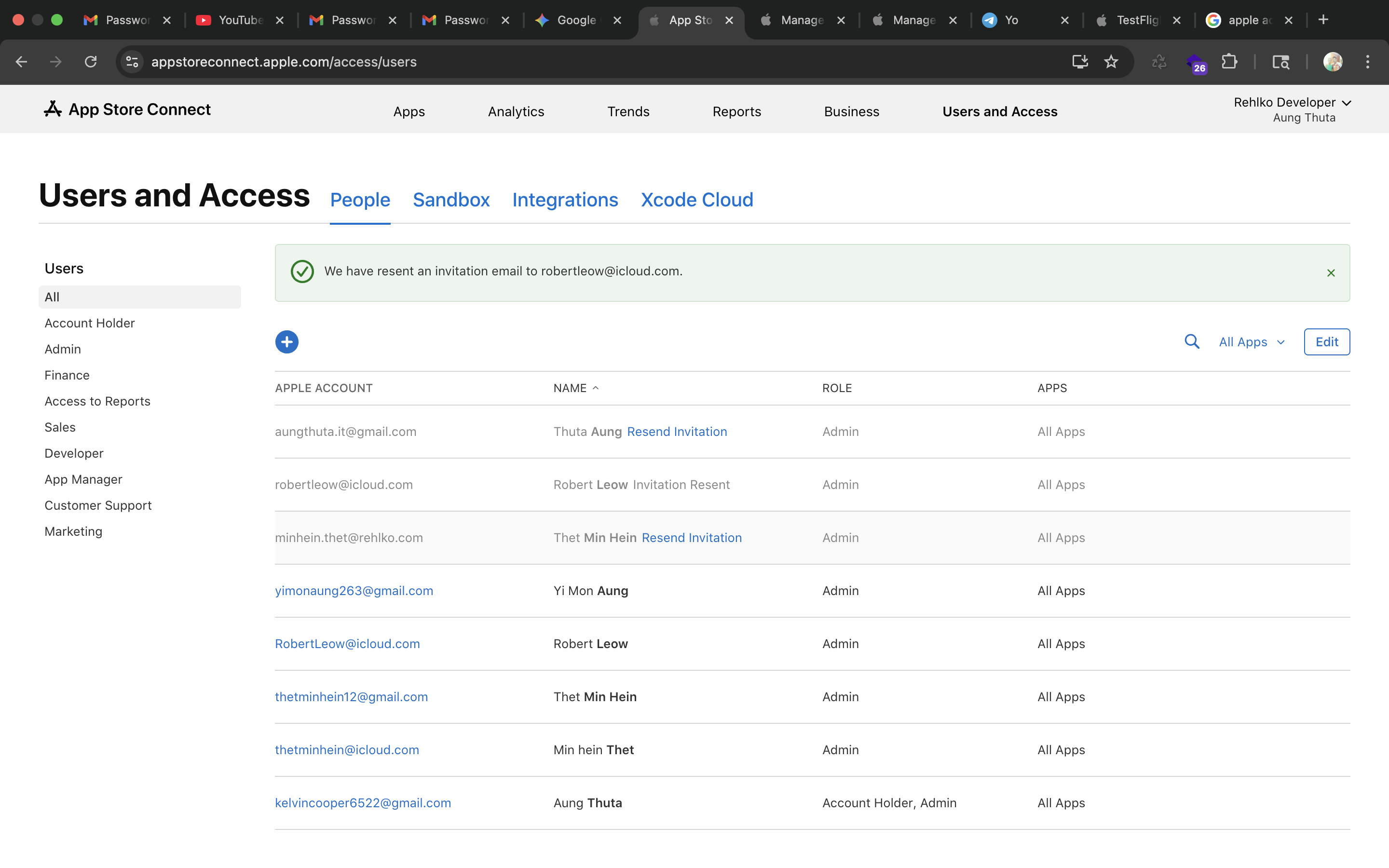Click the Edit button above users table
This screenshot has height=868, width=1389.
pyautogui.click(x=1326, y=342)
